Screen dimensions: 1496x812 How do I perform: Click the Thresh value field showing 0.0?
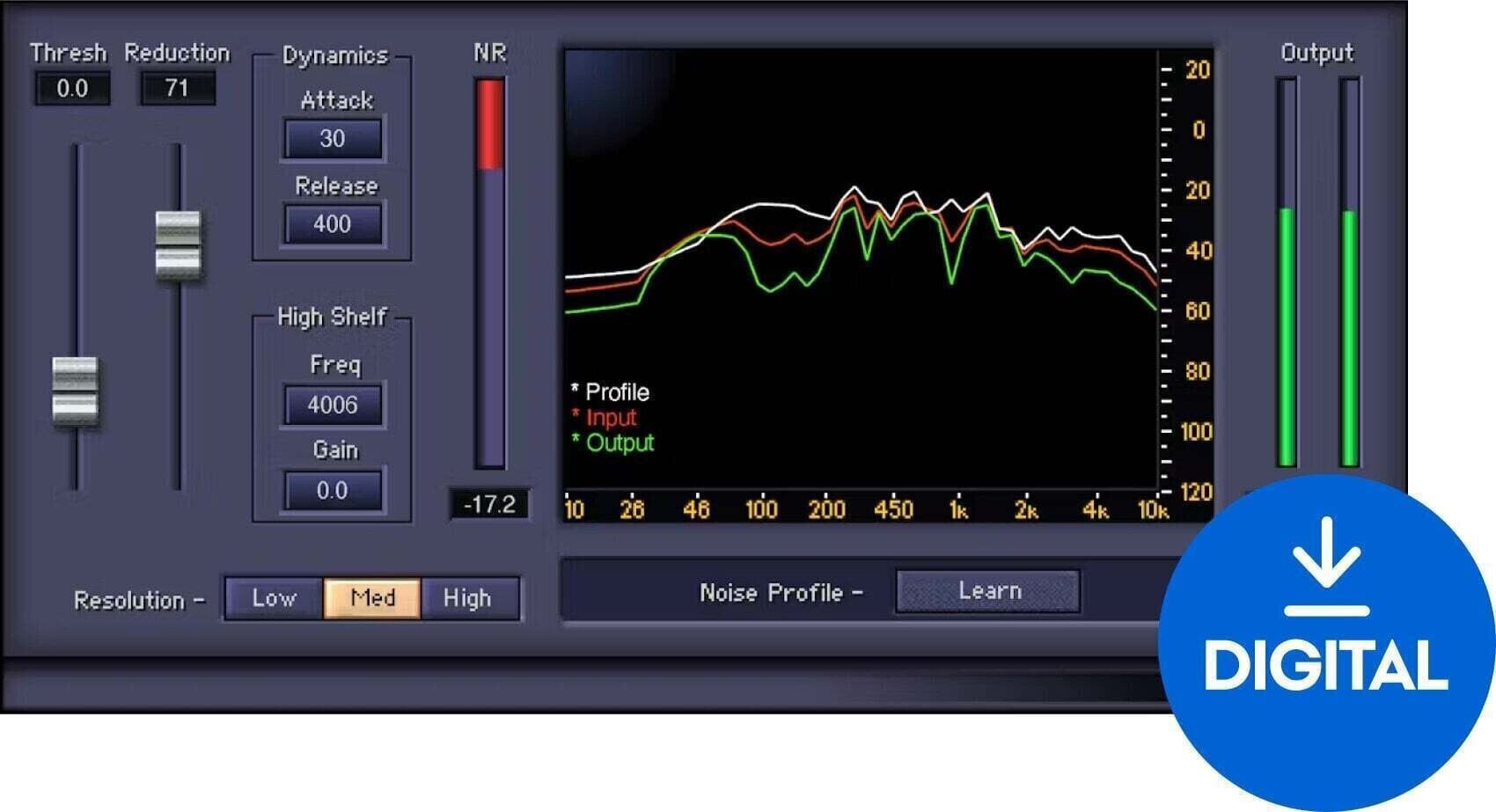72,89
